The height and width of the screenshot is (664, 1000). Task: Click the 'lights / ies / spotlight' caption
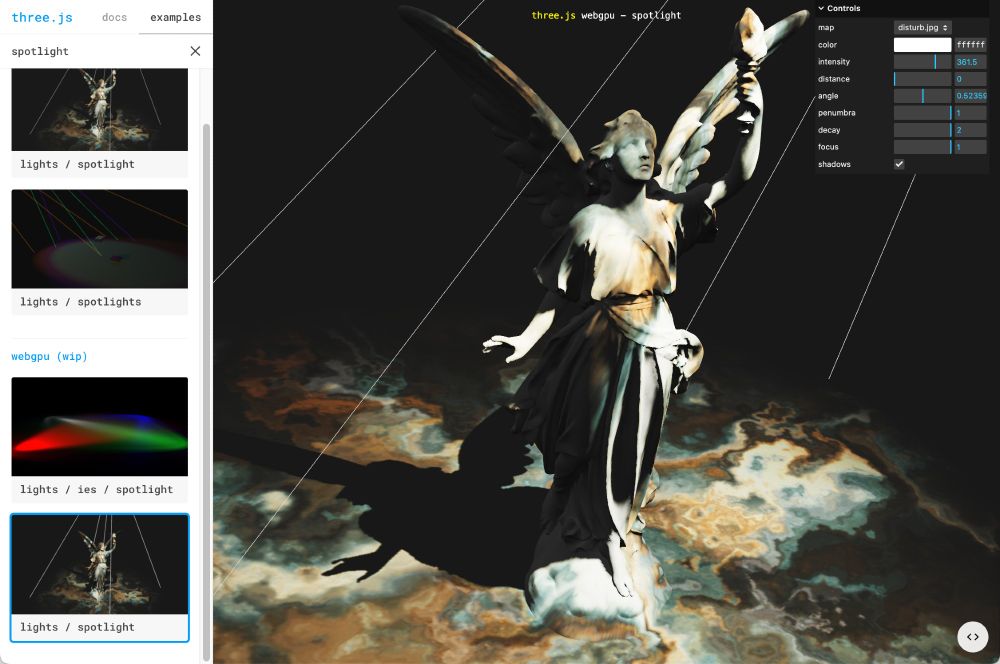pos(96,489)
